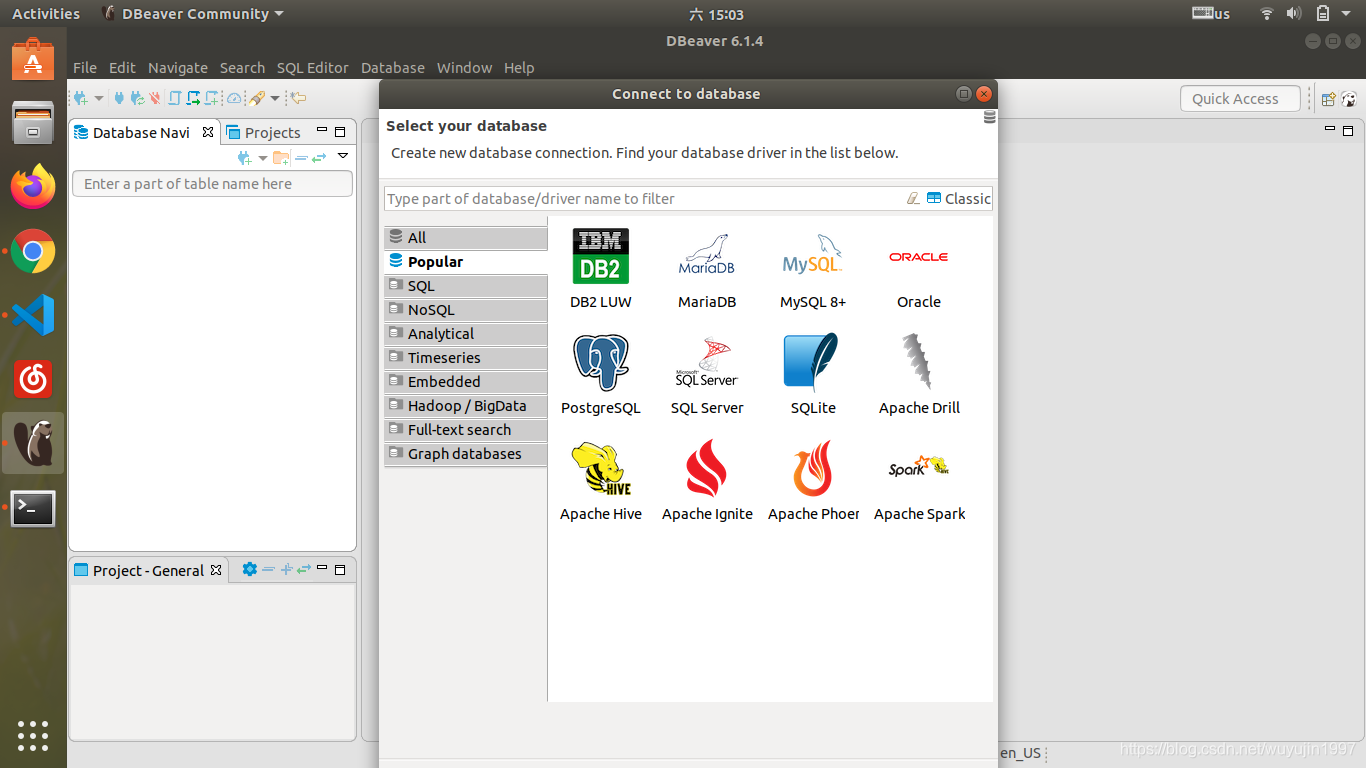
Task: Clear the filter with the eraser icon
Action: [912, 198]
